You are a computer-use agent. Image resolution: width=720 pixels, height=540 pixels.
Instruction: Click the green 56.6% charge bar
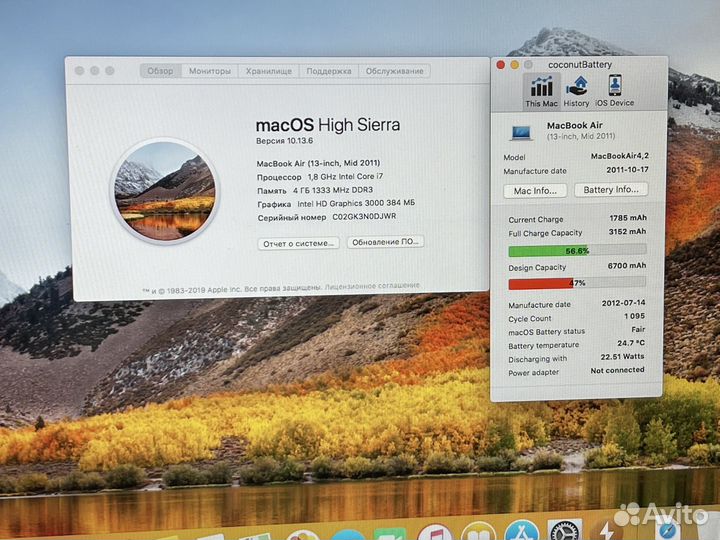tap(577, 251)
